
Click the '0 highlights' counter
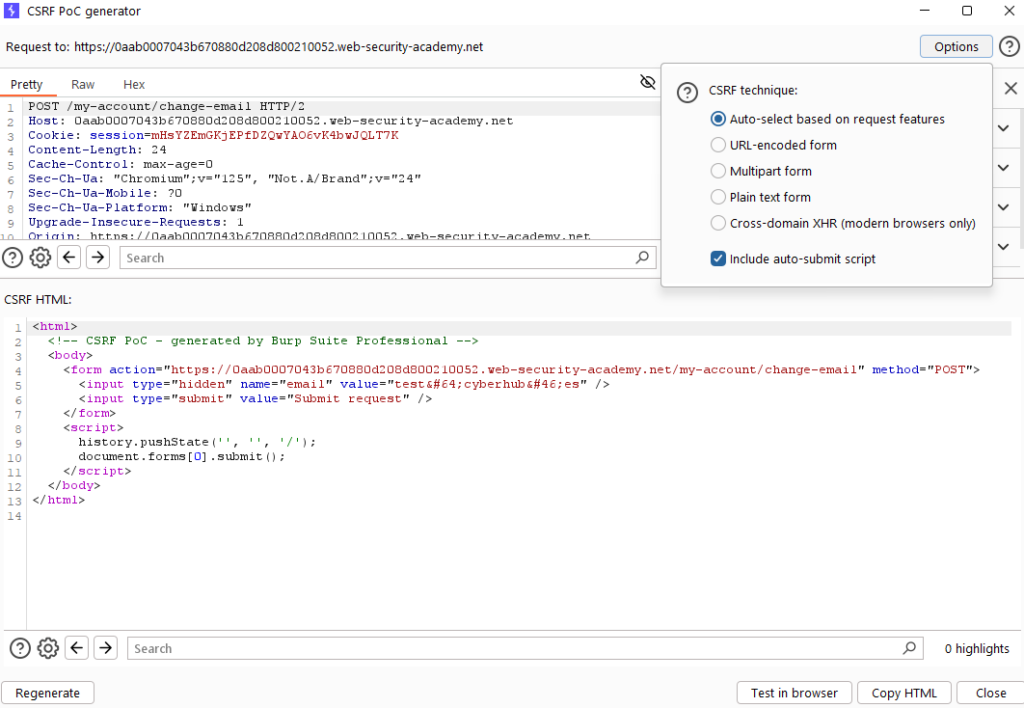point(976,649)
